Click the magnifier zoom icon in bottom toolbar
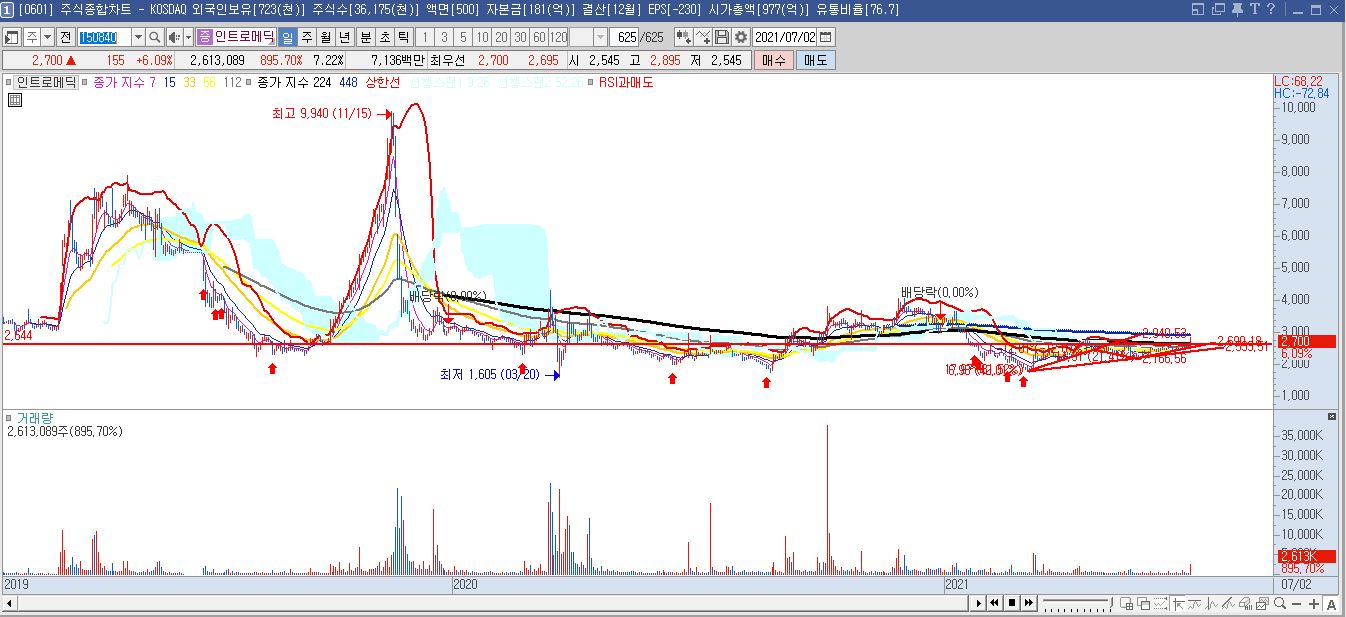The height and width of the screenshot is (617, 1346). click(1280, 603)
